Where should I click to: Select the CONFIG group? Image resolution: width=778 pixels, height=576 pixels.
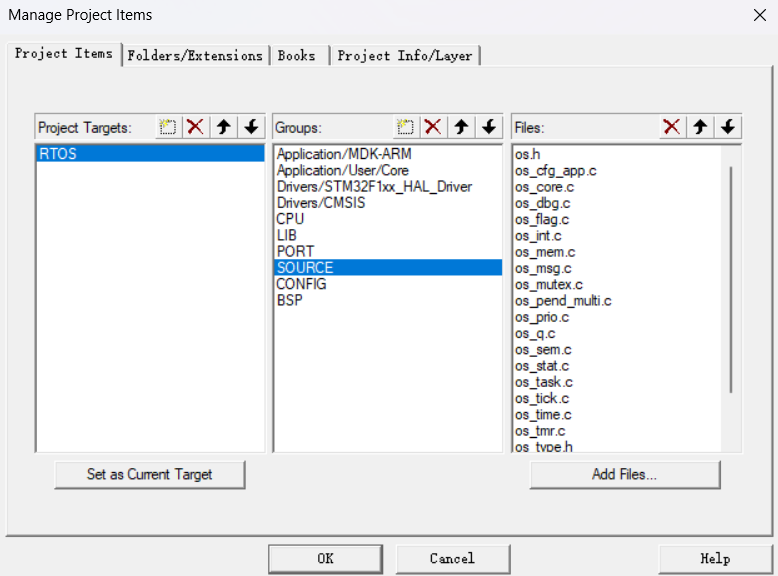(x=388, y=284)
